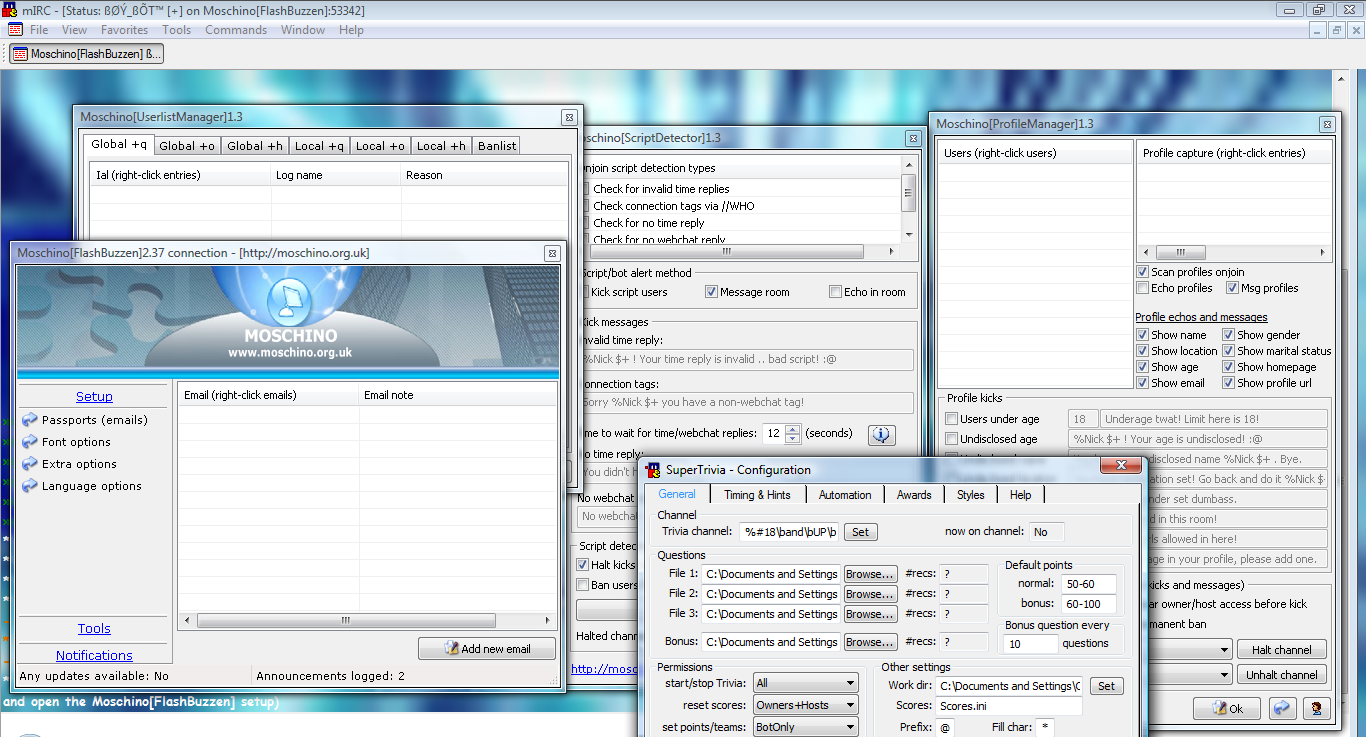Click the mIRC application icon in title bar

[x=11, y=10]
